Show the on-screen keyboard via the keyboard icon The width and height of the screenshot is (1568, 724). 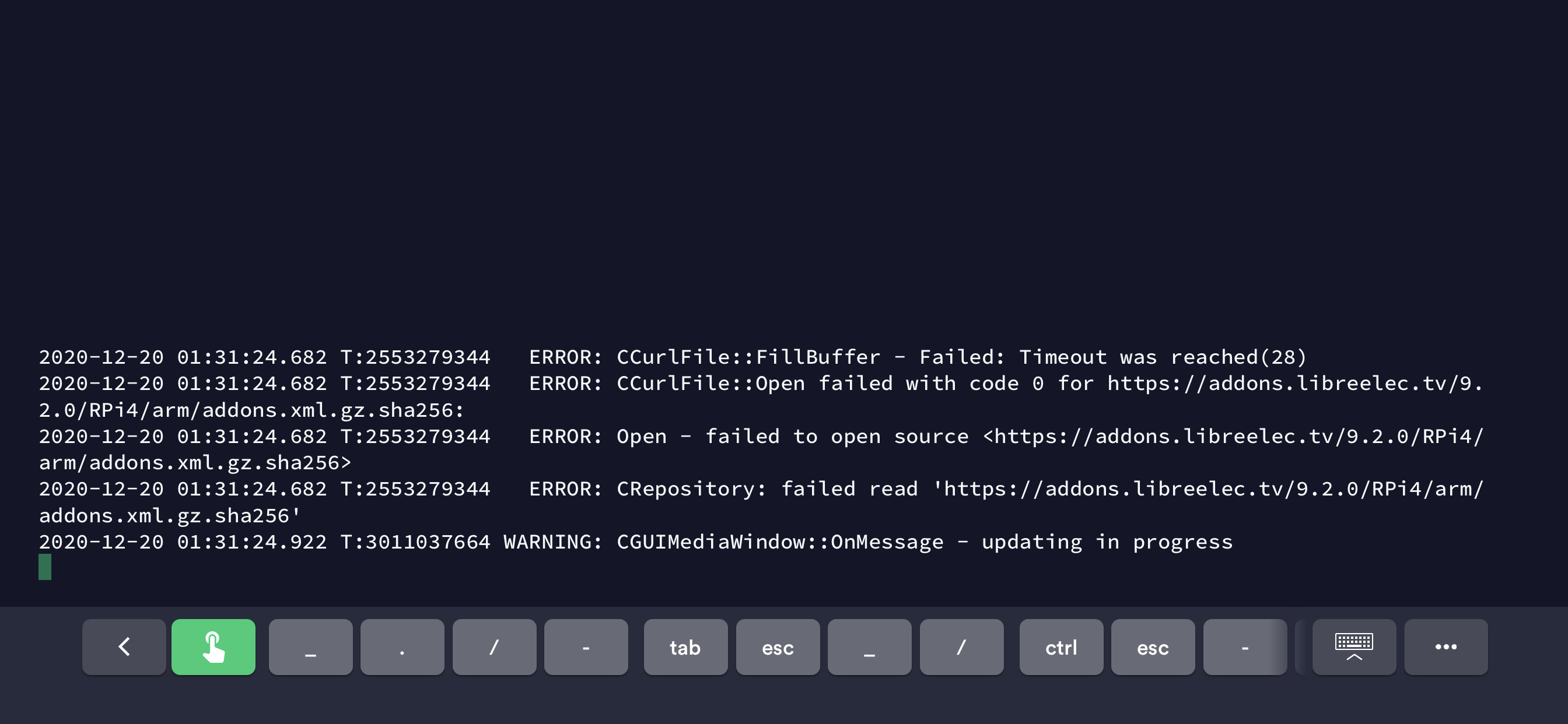[x=1353, y=646]
